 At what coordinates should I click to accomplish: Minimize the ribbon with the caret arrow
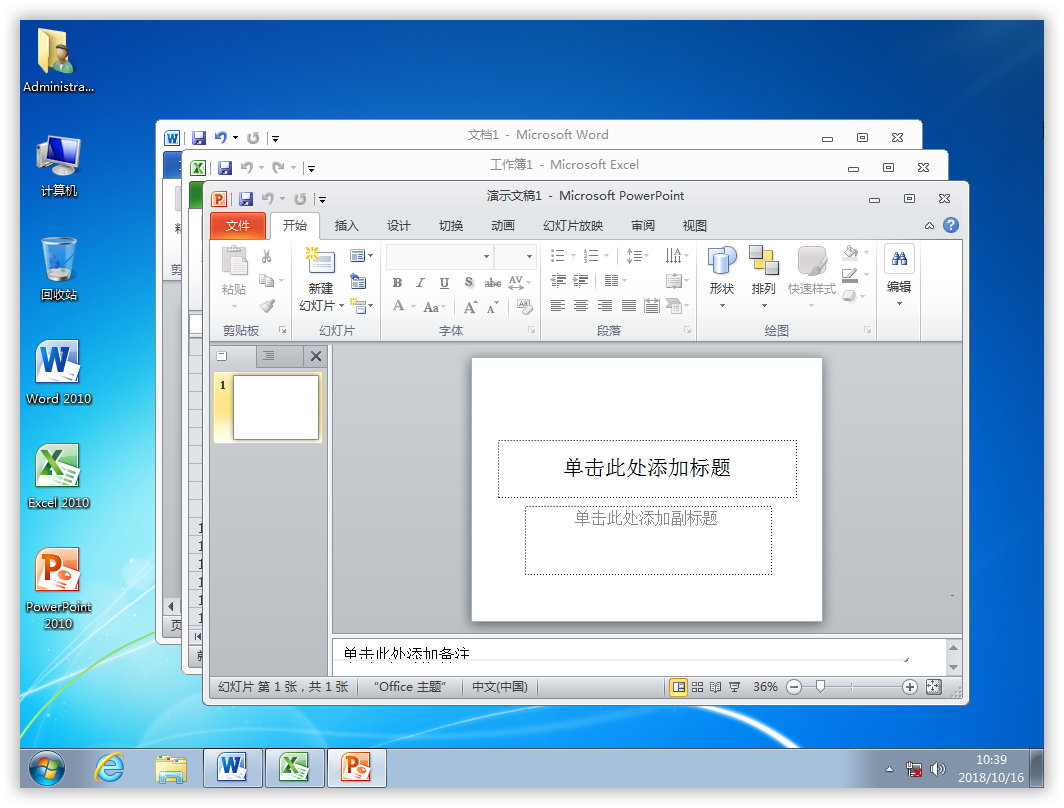coord(929,225)
